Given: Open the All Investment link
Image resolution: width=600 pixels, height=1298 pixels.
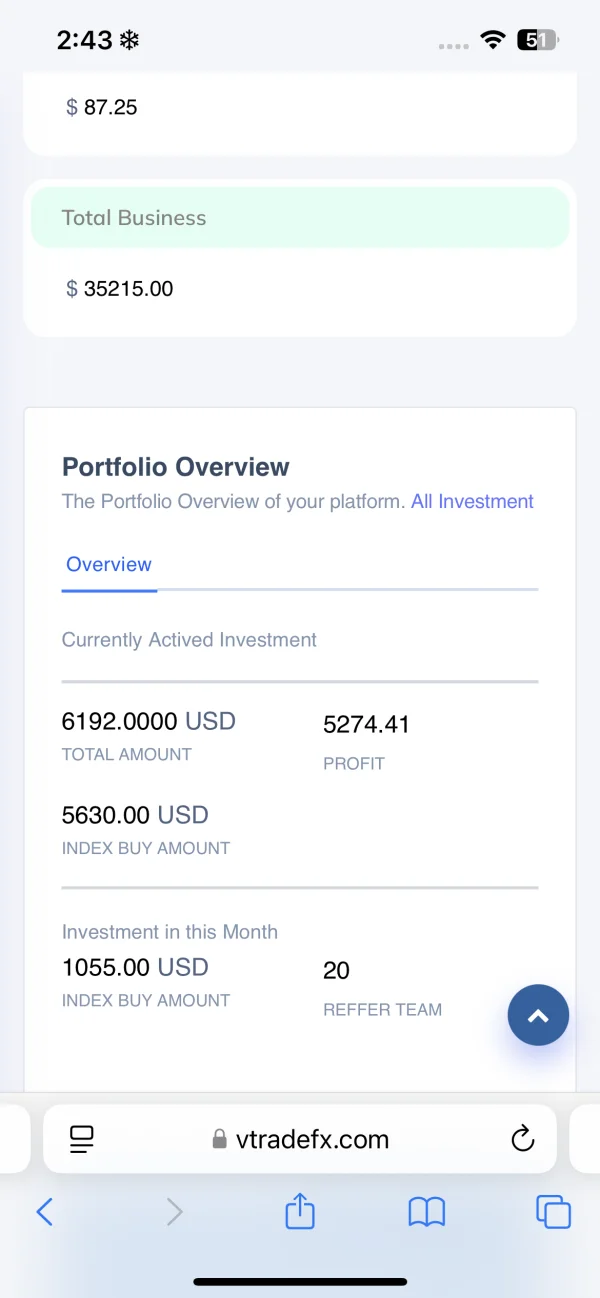Looking at the screenshot, I should (472, 502).
